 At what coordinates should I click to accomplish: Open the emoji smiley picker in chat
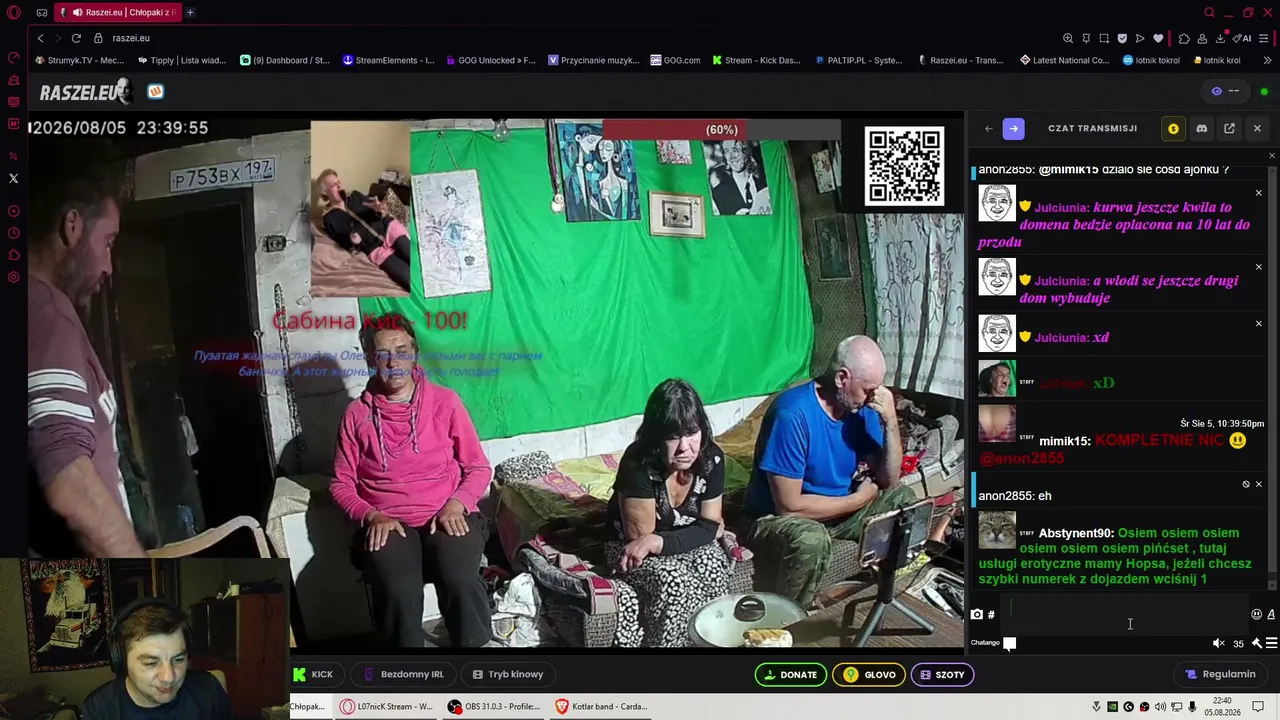1256,614
